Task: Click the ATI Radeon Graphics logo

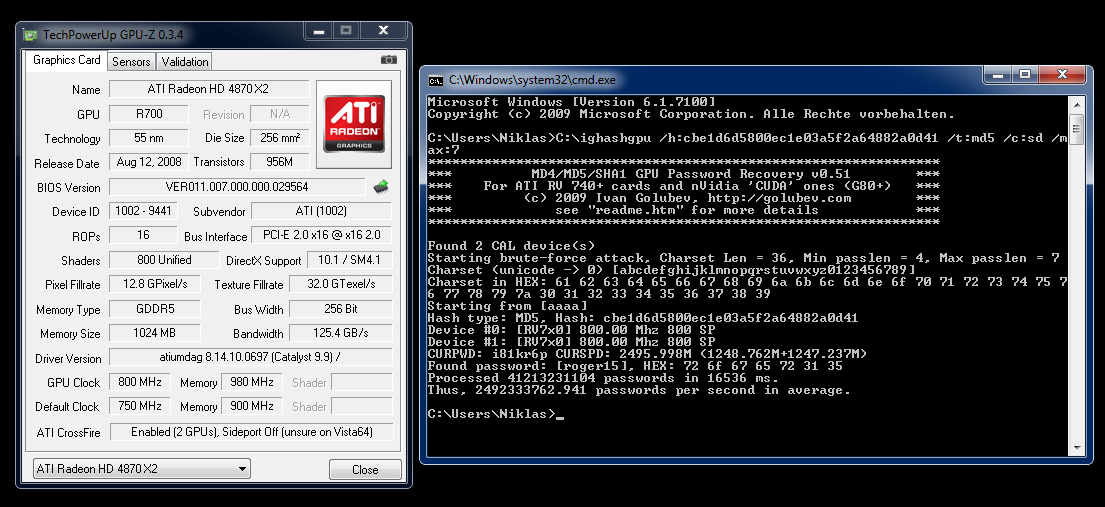Action: 354,124
